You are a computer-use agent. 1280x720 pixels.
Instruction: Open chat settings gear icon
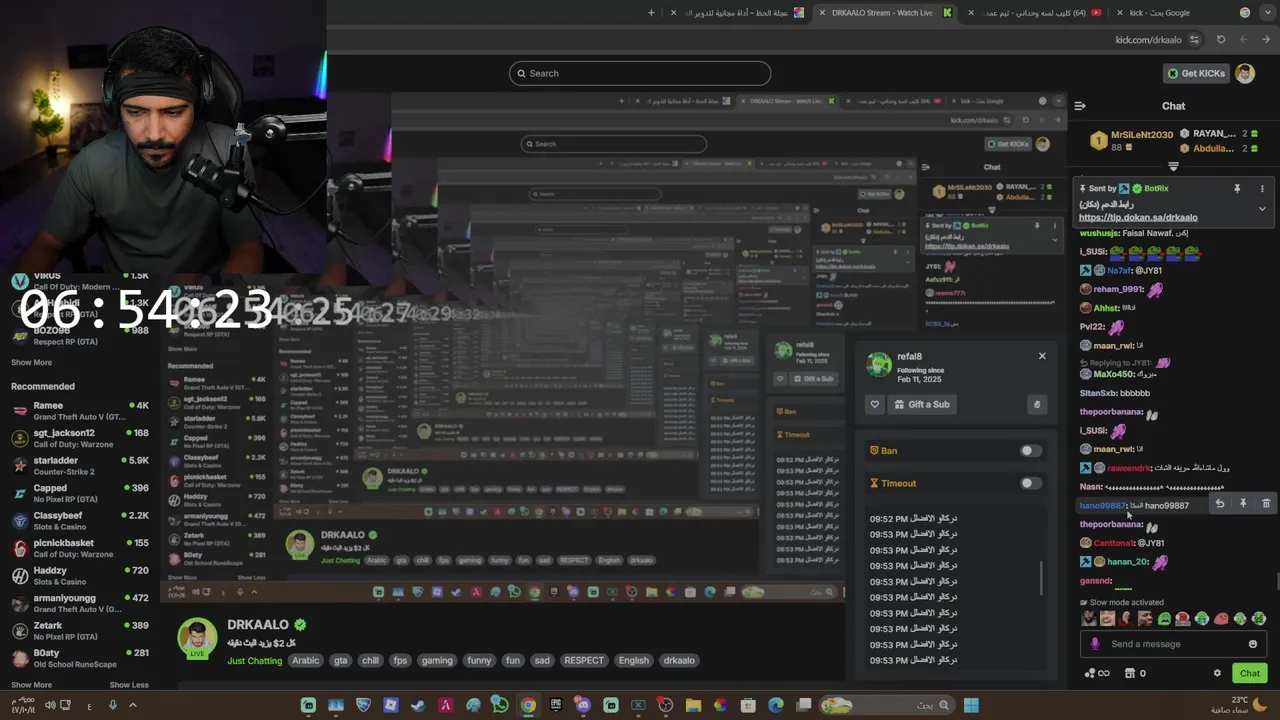(1217, 673)
